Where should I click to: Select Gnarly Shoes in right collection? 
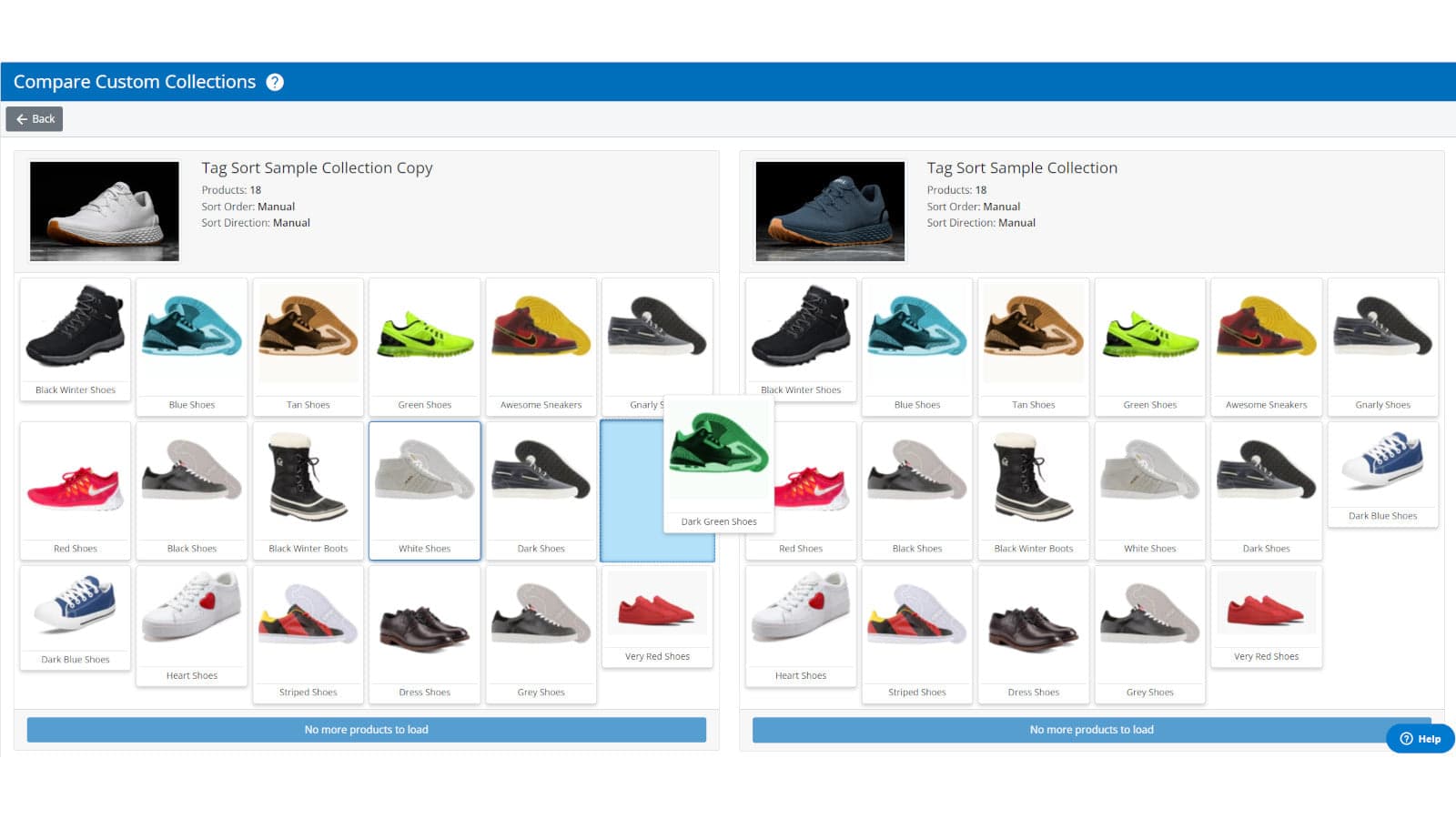click(x=1382, y=346)
